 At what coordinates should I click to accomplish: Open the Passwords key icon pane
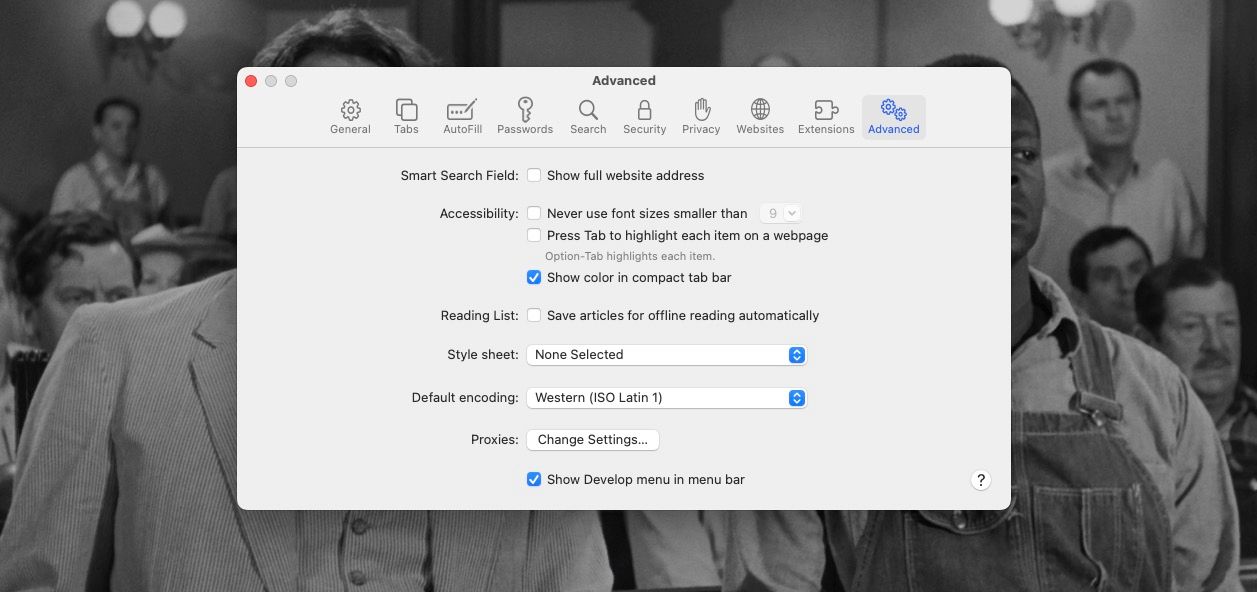pos(525,117)
